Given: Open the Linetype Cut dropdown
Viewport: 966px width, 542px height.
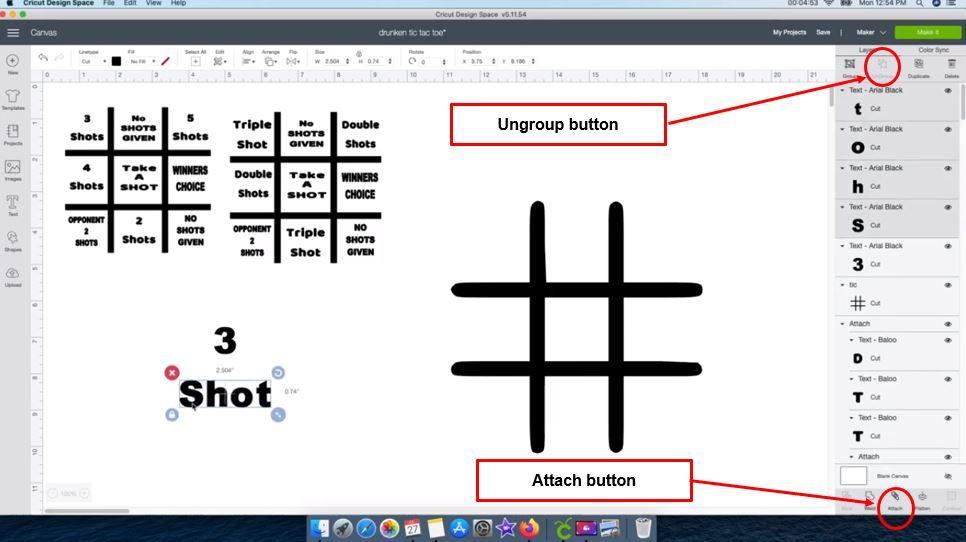Looking at the screenshot, I should 93,62.
